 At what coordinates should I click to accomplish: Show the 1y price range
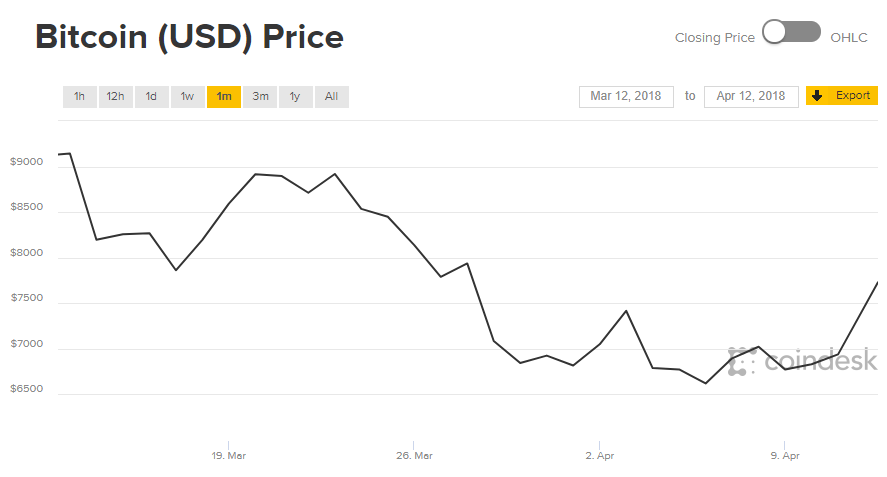295,97
